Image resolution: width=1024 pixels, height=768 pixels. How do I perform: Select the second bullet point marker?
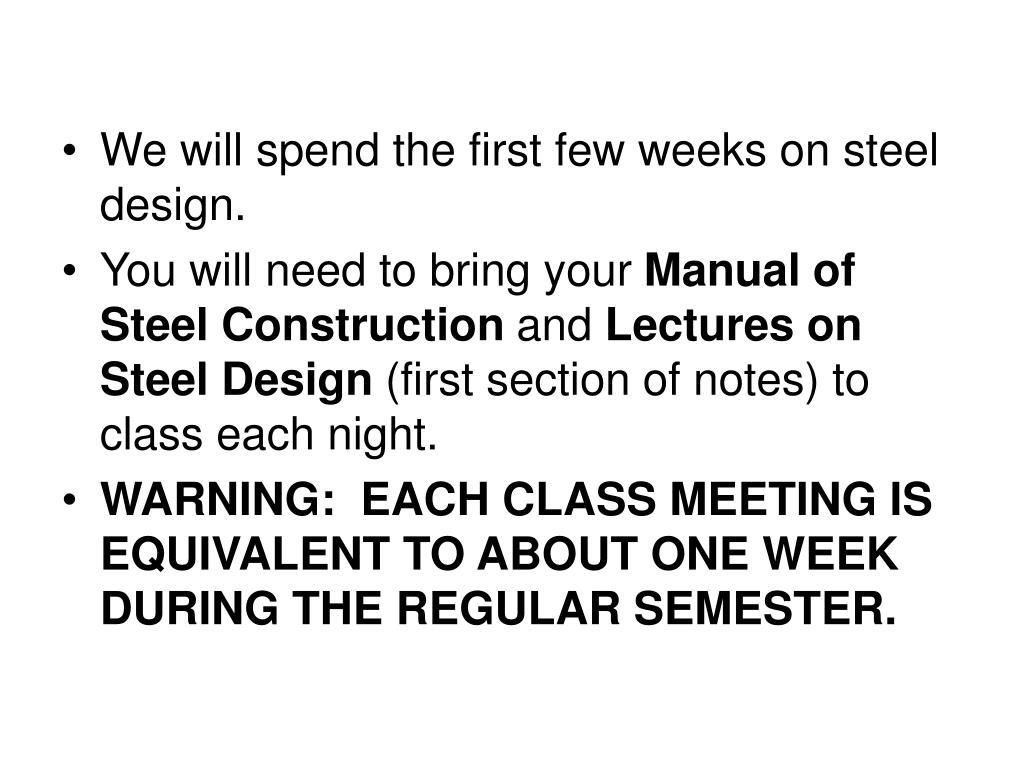pos(69,272)
